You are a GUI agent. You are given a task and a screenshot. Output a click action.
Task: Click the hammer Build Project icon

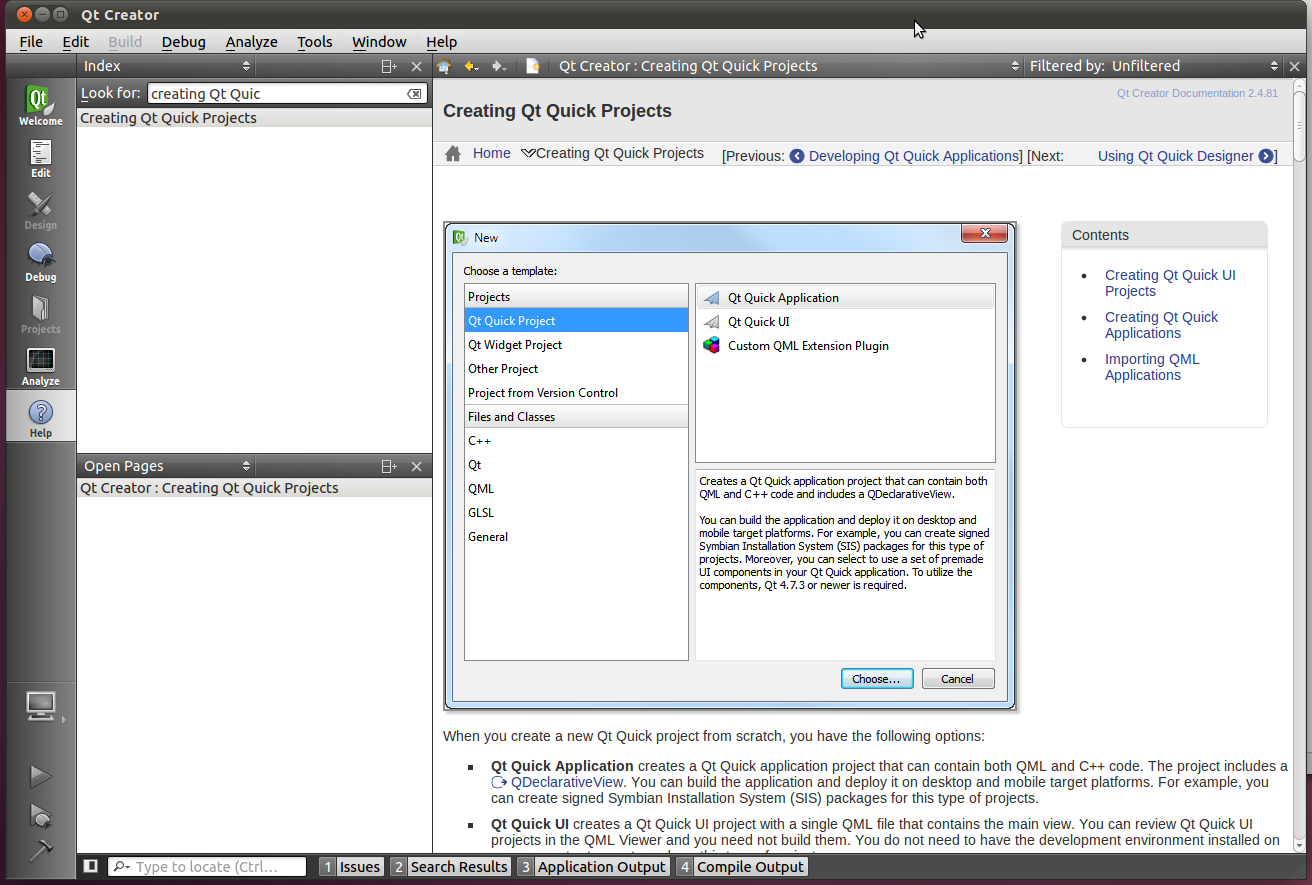40,851
